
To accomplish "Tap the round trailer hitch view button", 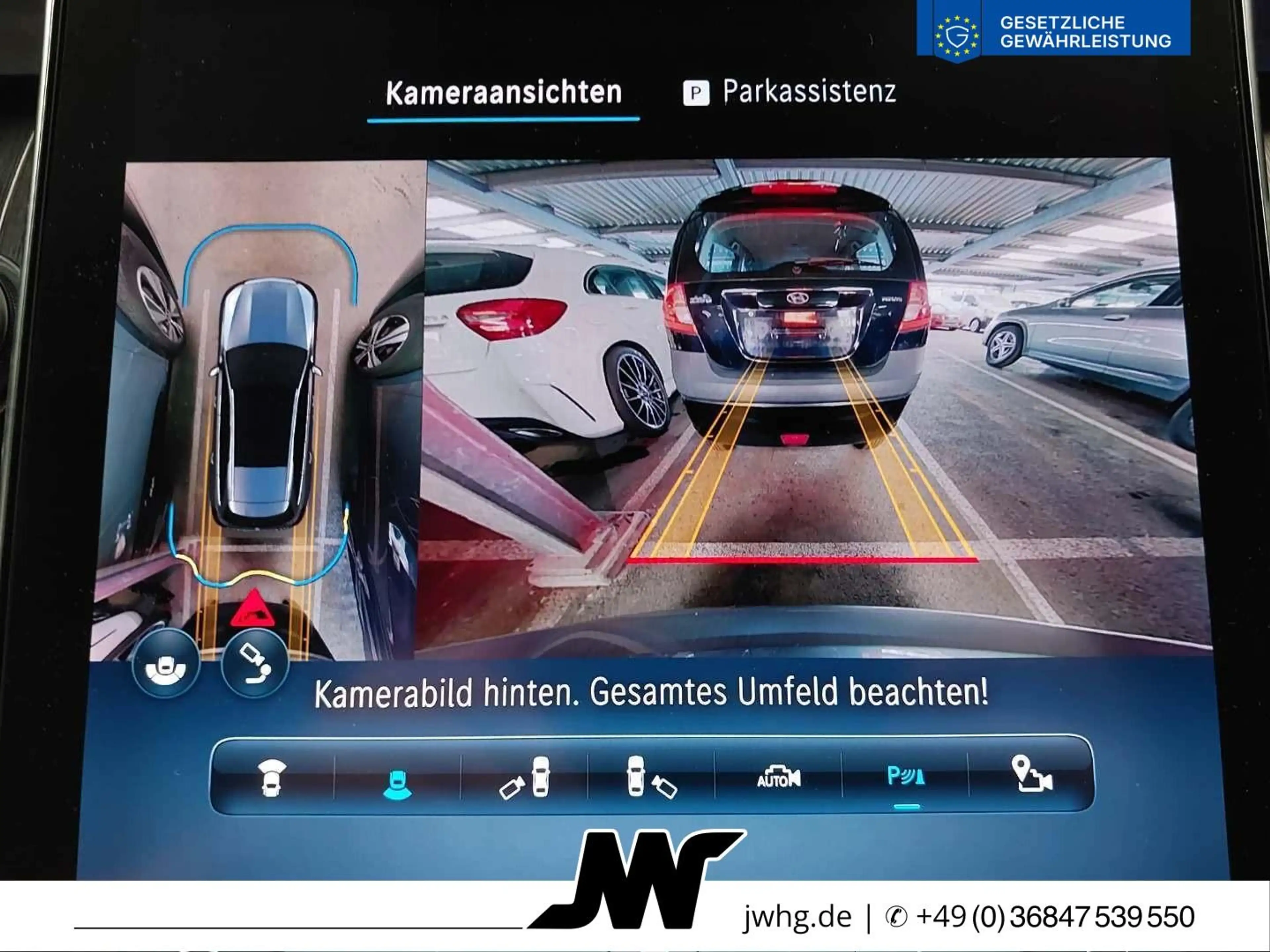I will pos(255,663).
